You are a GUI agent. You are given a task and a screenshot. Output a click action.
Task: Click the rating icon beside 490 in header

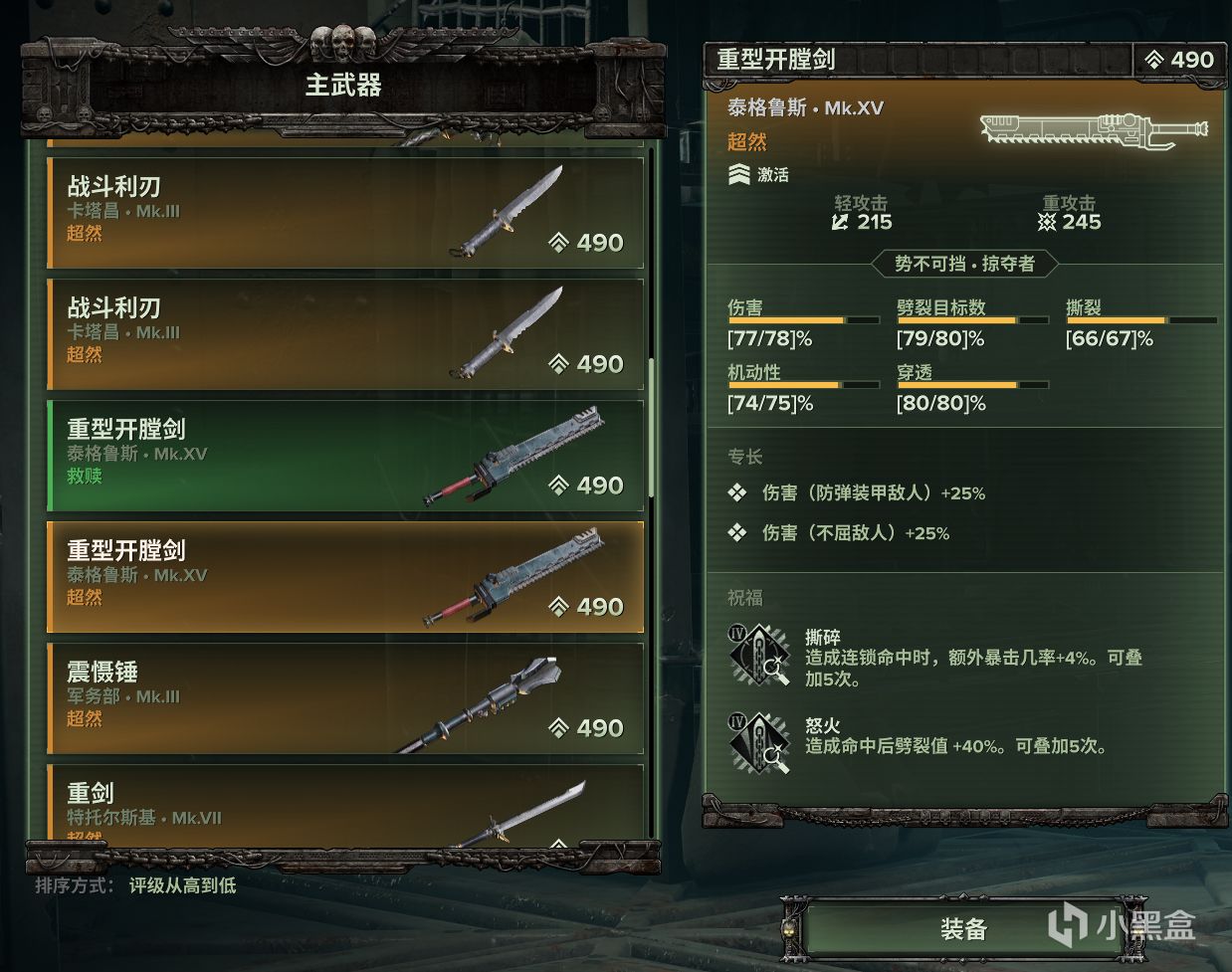pos(1154,60)
